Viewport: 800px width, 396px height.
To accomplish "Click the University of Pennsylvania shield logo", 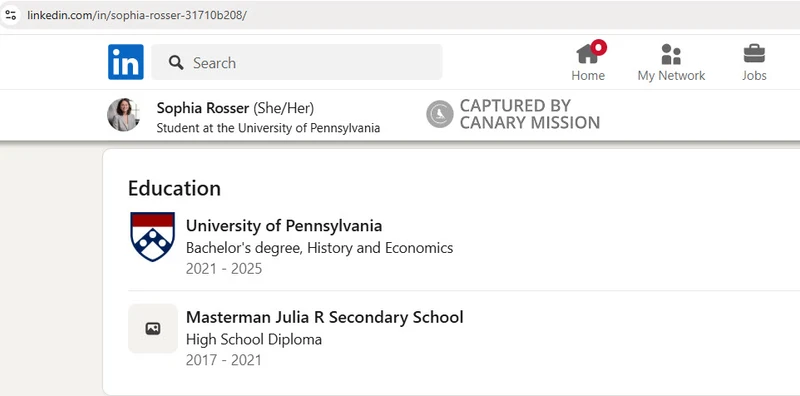I will [x=153, y=237].
